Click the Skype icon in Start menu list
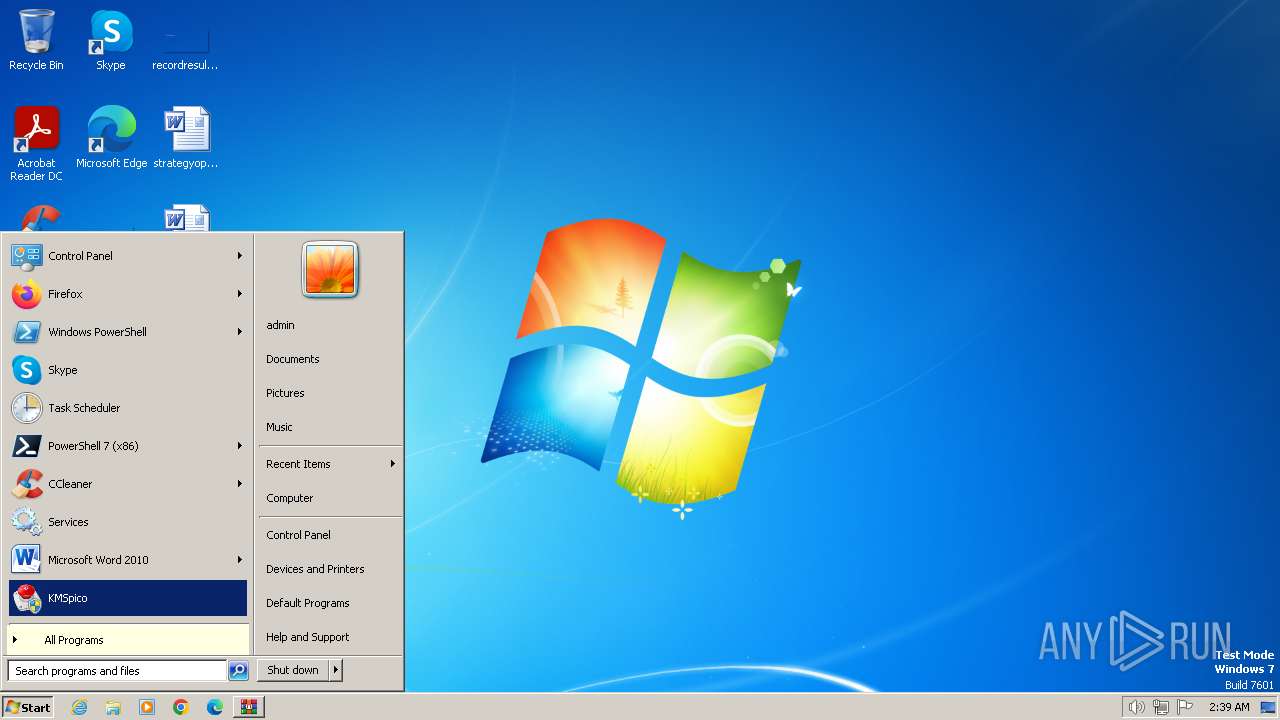Image resolution: width=1280 pixels, height=720 pixels. click(x=26, y=370)
